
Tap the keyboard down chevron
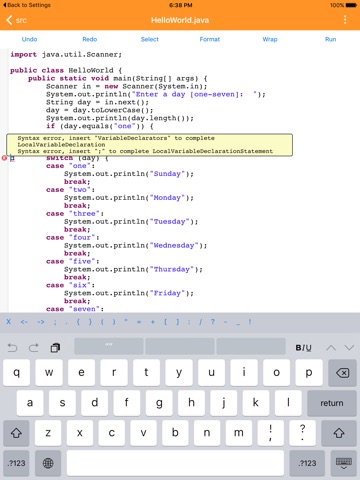tap(349, 348)
